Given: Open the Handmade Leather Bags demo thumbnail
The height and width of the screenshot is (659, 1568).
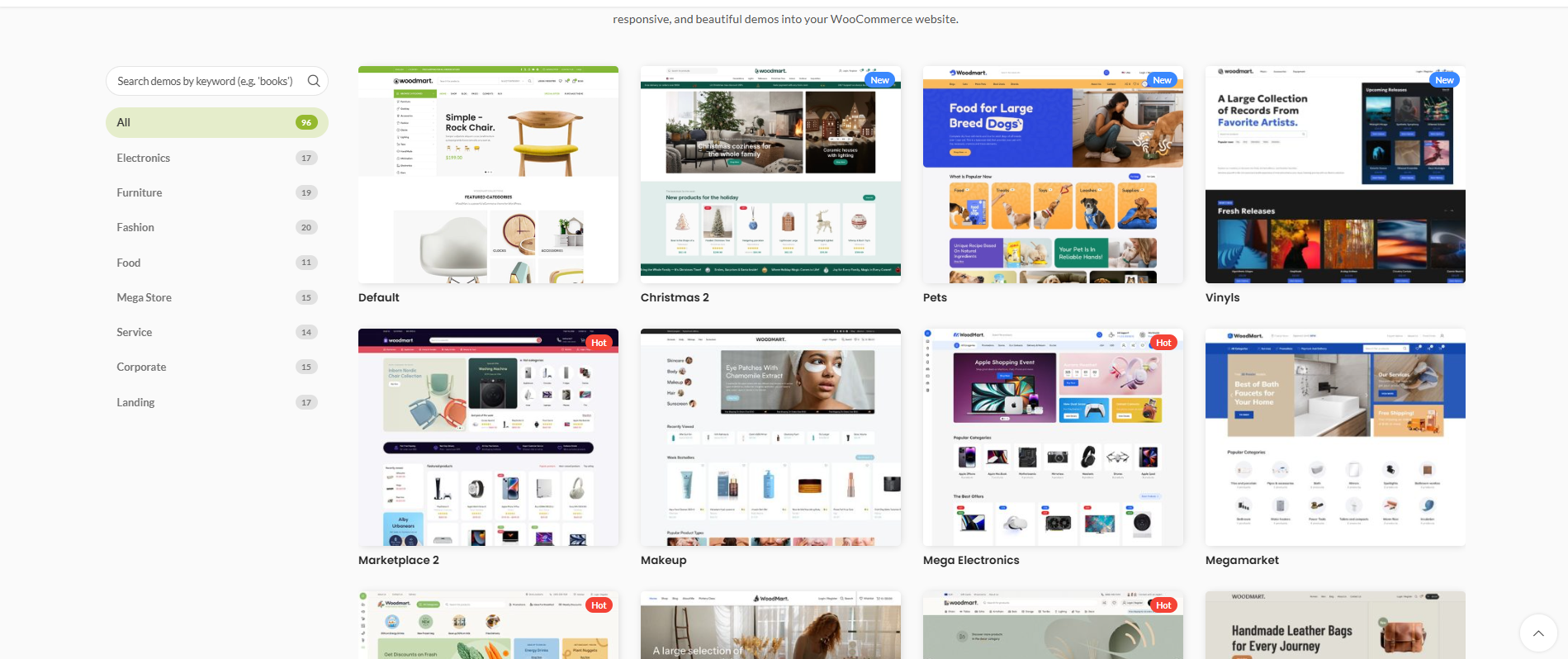Looking at the screenshot, I should [x=1335, y=625].
